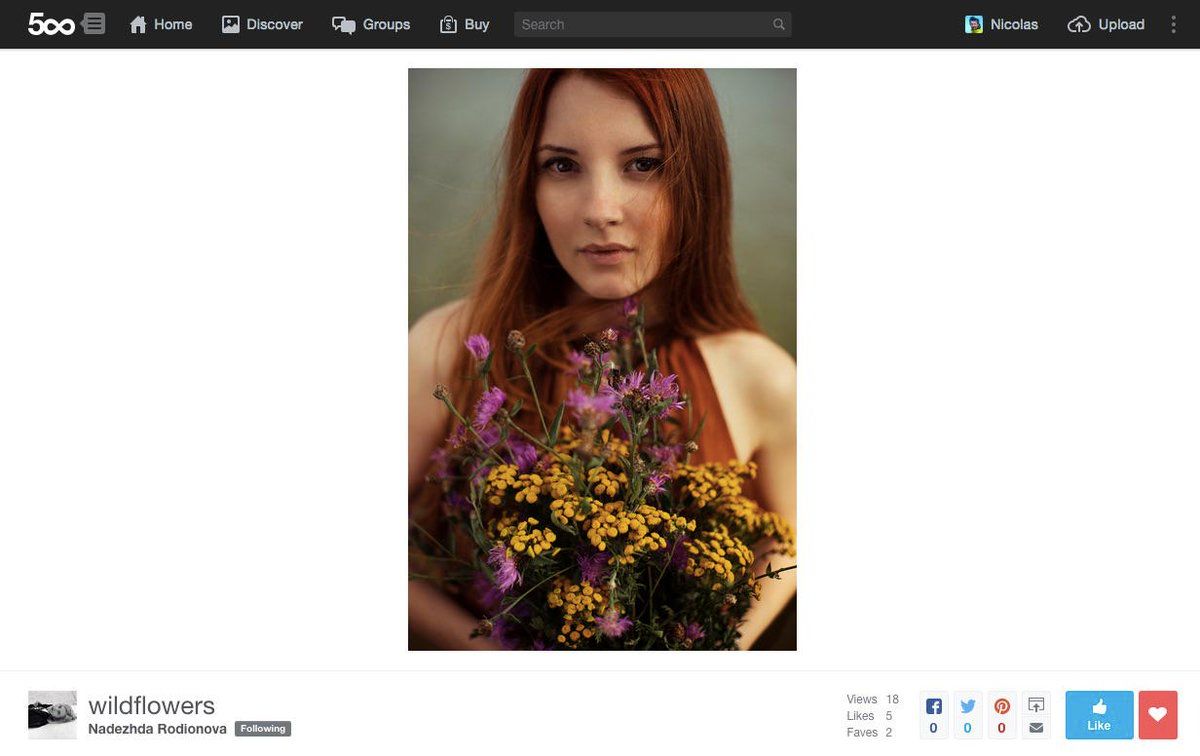
Task: Toggle the Following button
Action: (263, 729)
